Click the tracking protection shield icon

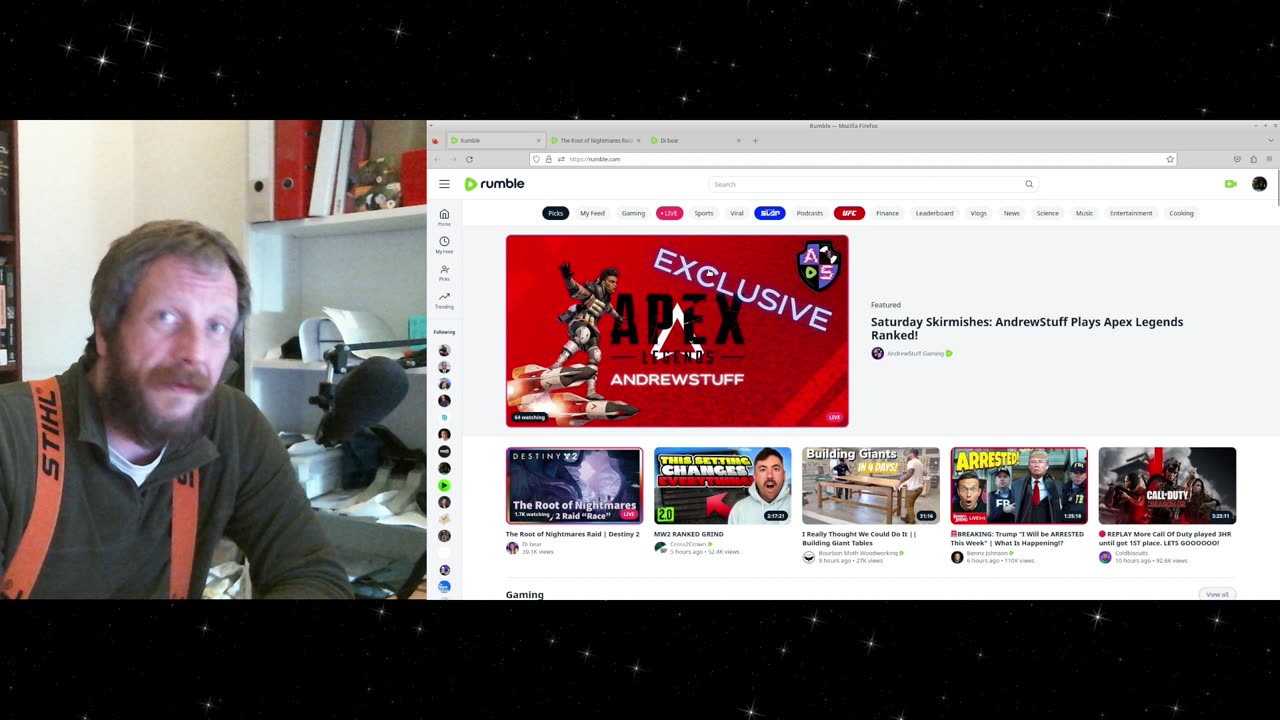click(x=536, y=159)
